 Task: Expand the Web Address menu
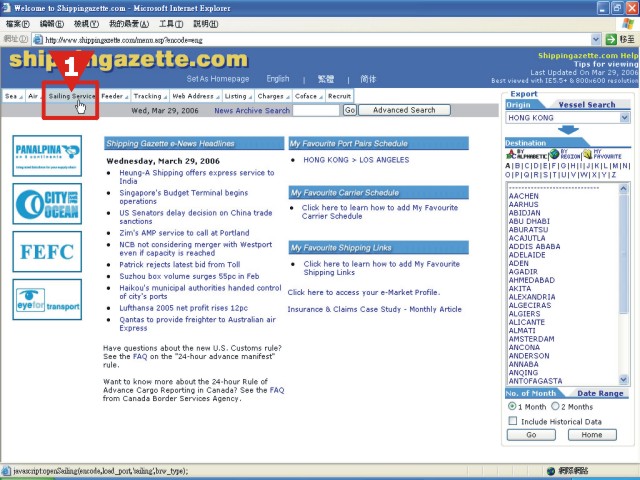(x=196, y=96)
